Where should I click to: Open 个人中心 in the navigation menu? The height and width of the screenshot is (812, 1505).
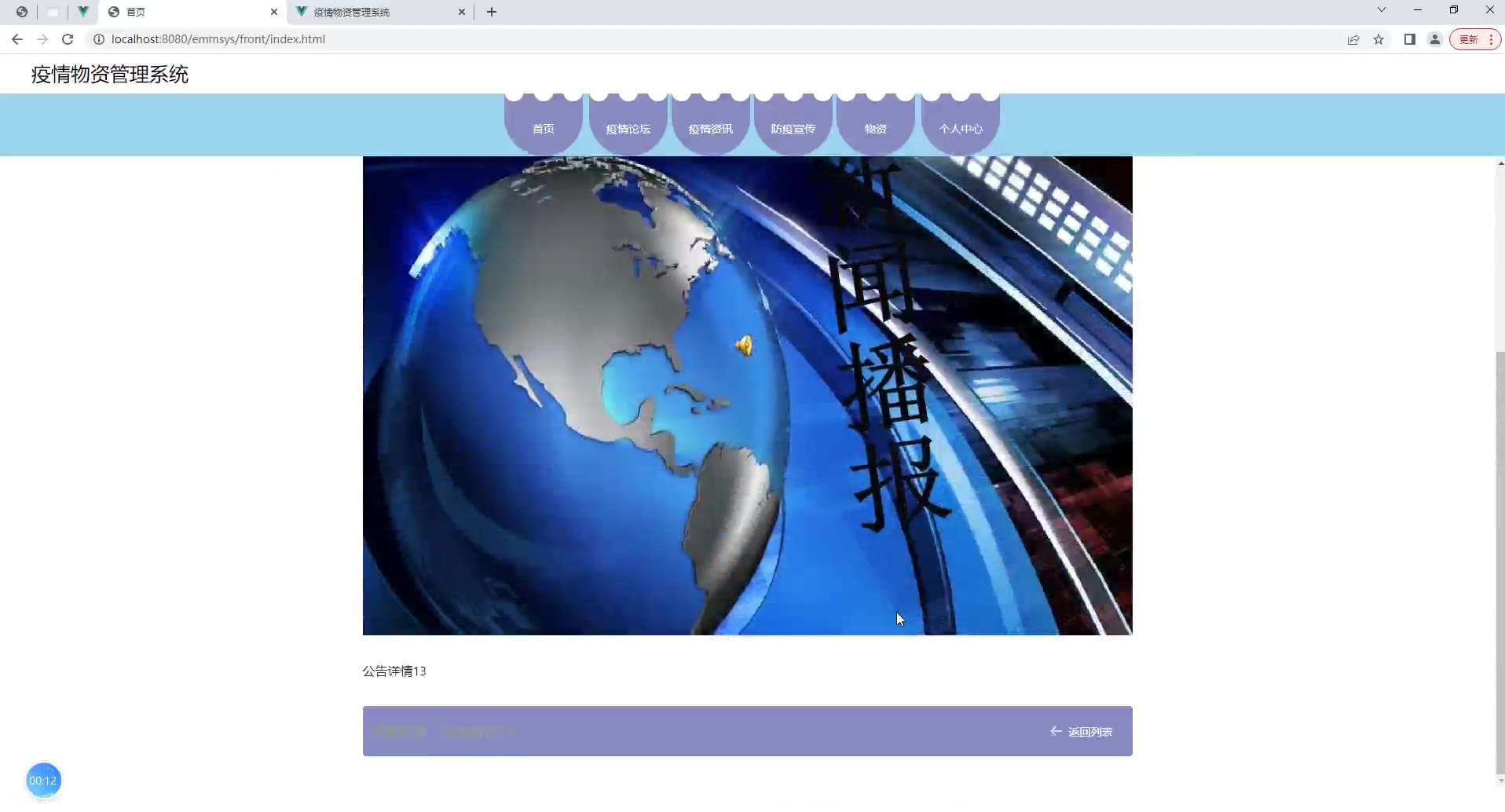[x=961, y=124]
